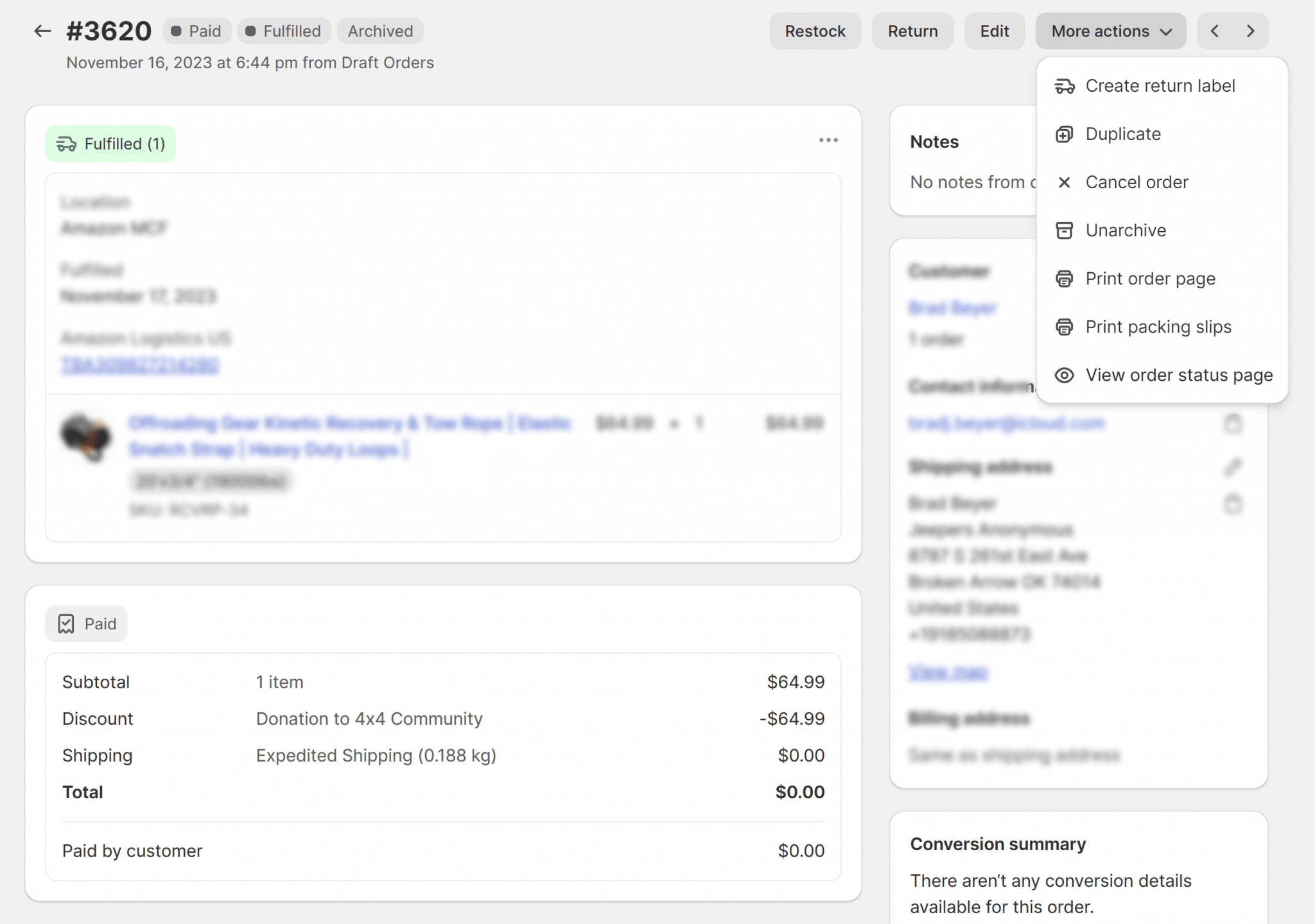Image resolution: width=1315 pixels, height=924 pixels.
Task: Open View order status page
Action: 1178,375
